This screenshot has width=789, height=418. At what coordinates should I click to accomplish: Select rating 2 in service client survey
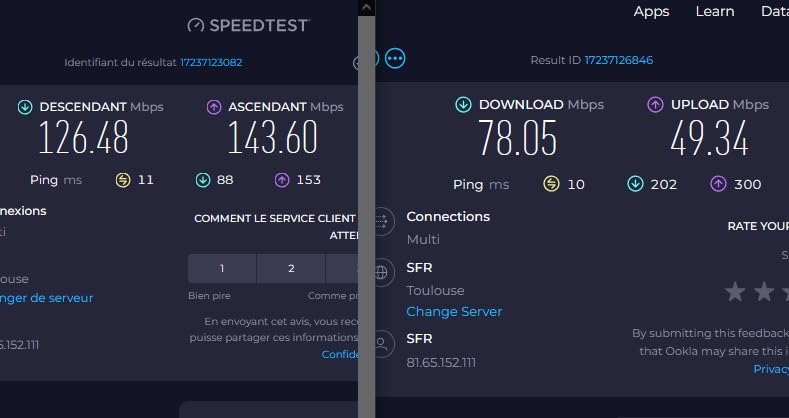pos(291,268)
